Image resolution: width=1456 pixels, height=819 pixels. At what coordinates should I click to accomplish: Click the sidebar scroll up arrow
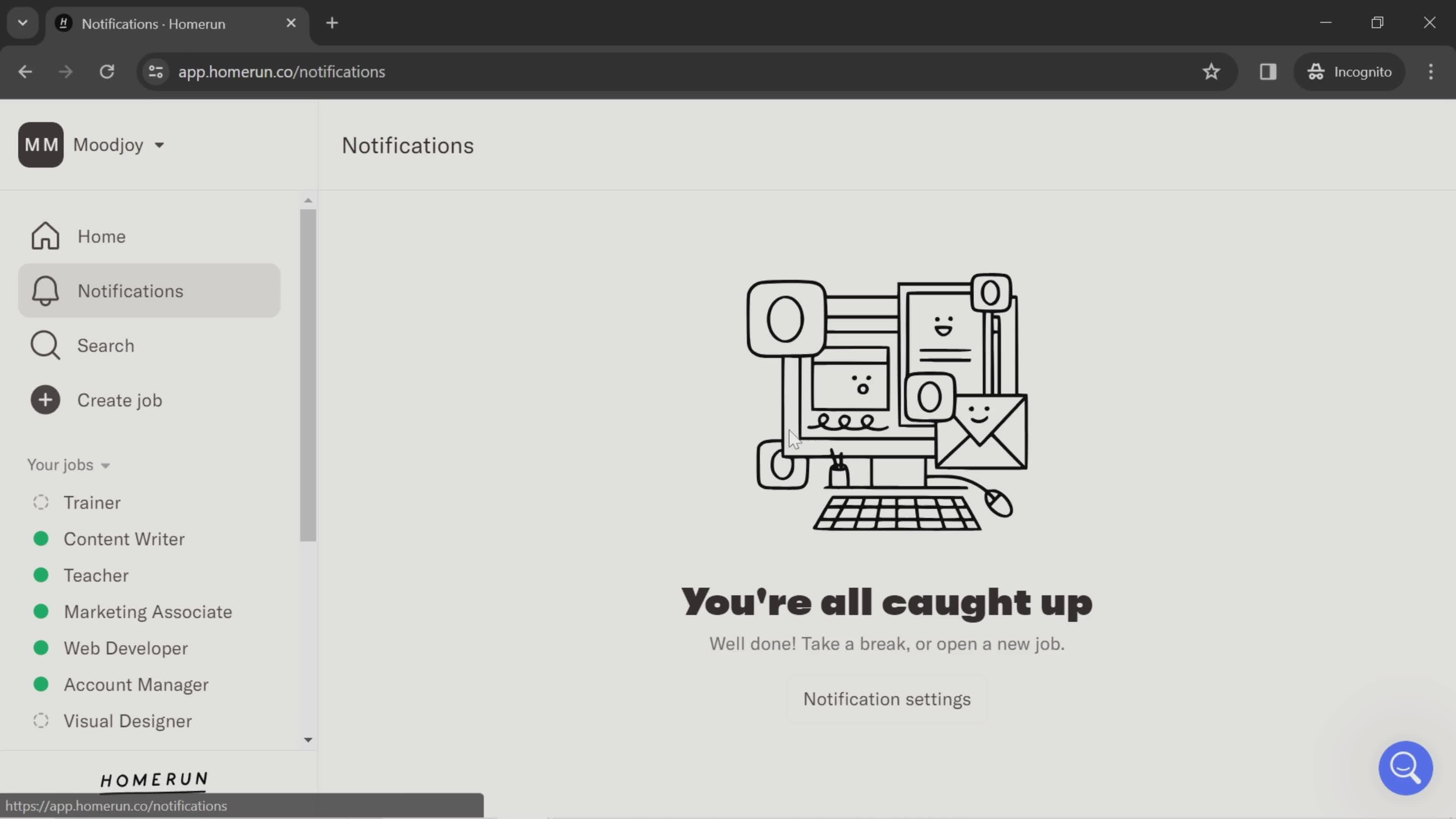click(308, 200)
